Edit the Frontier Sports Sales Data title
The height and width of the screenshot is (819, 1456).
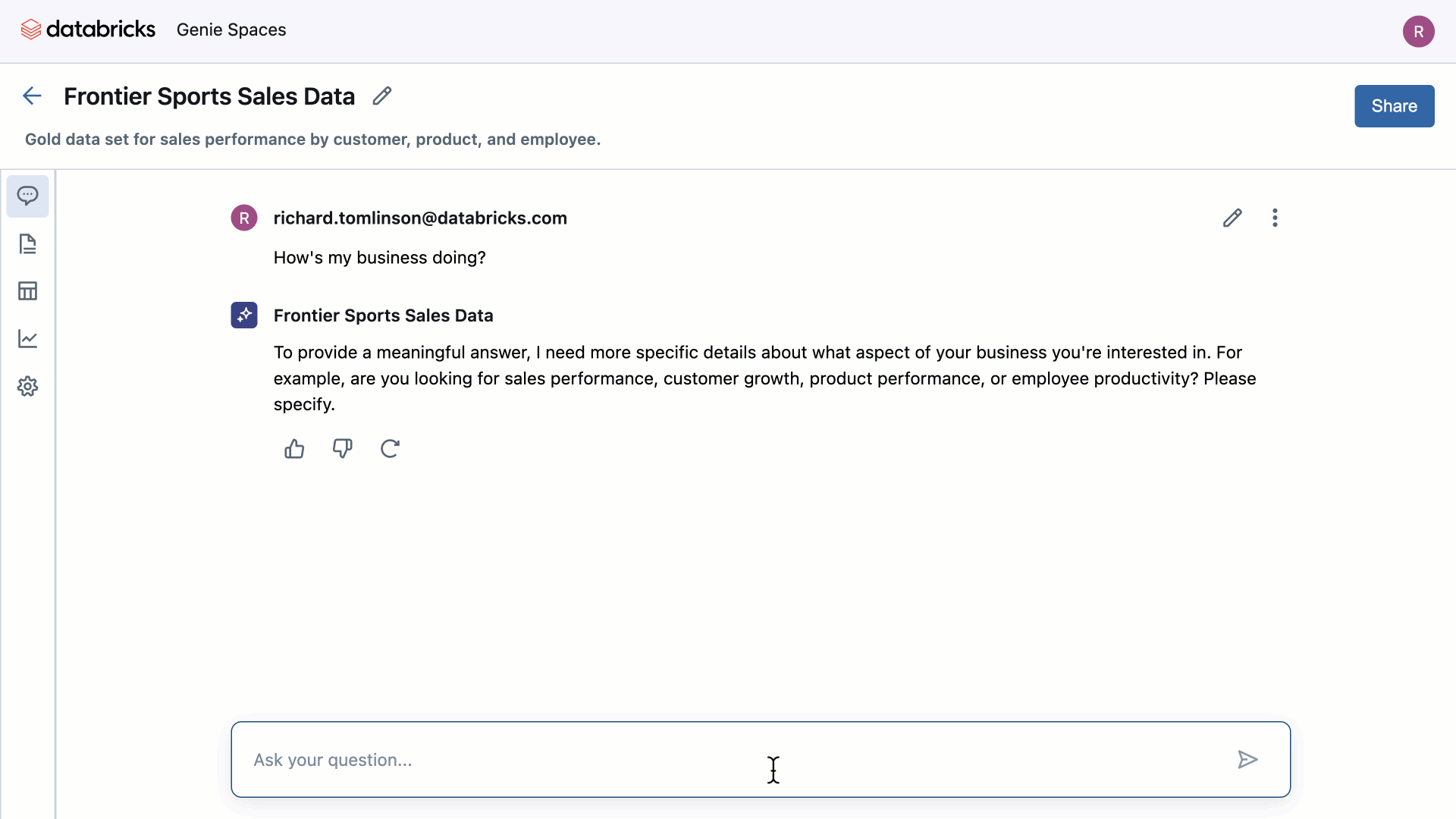[382, 96]
